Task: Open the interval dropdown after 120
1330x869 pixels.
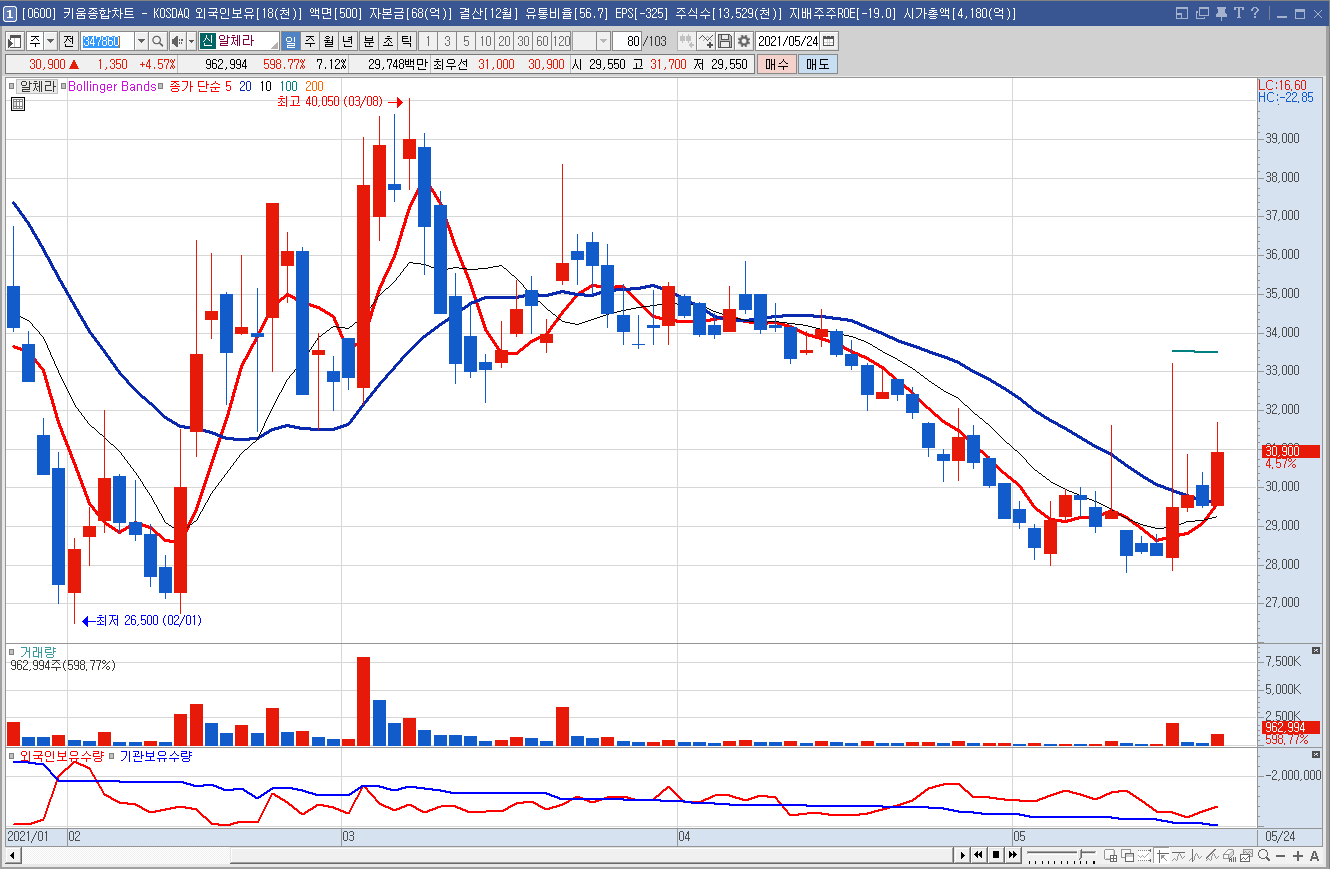Action: pos(604,41)
